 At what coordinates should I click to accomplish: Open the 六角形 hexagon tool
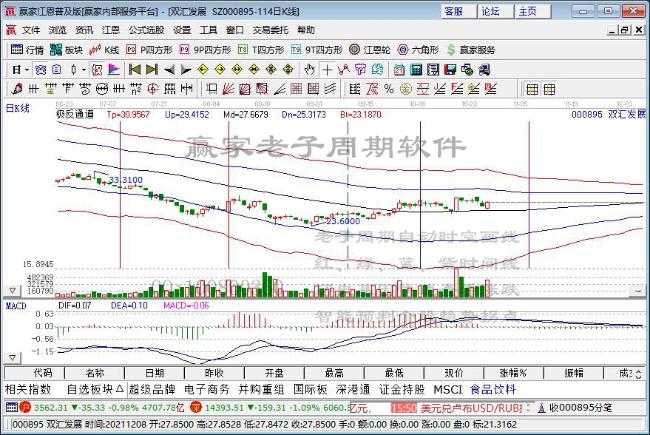[x=418, y=50]
